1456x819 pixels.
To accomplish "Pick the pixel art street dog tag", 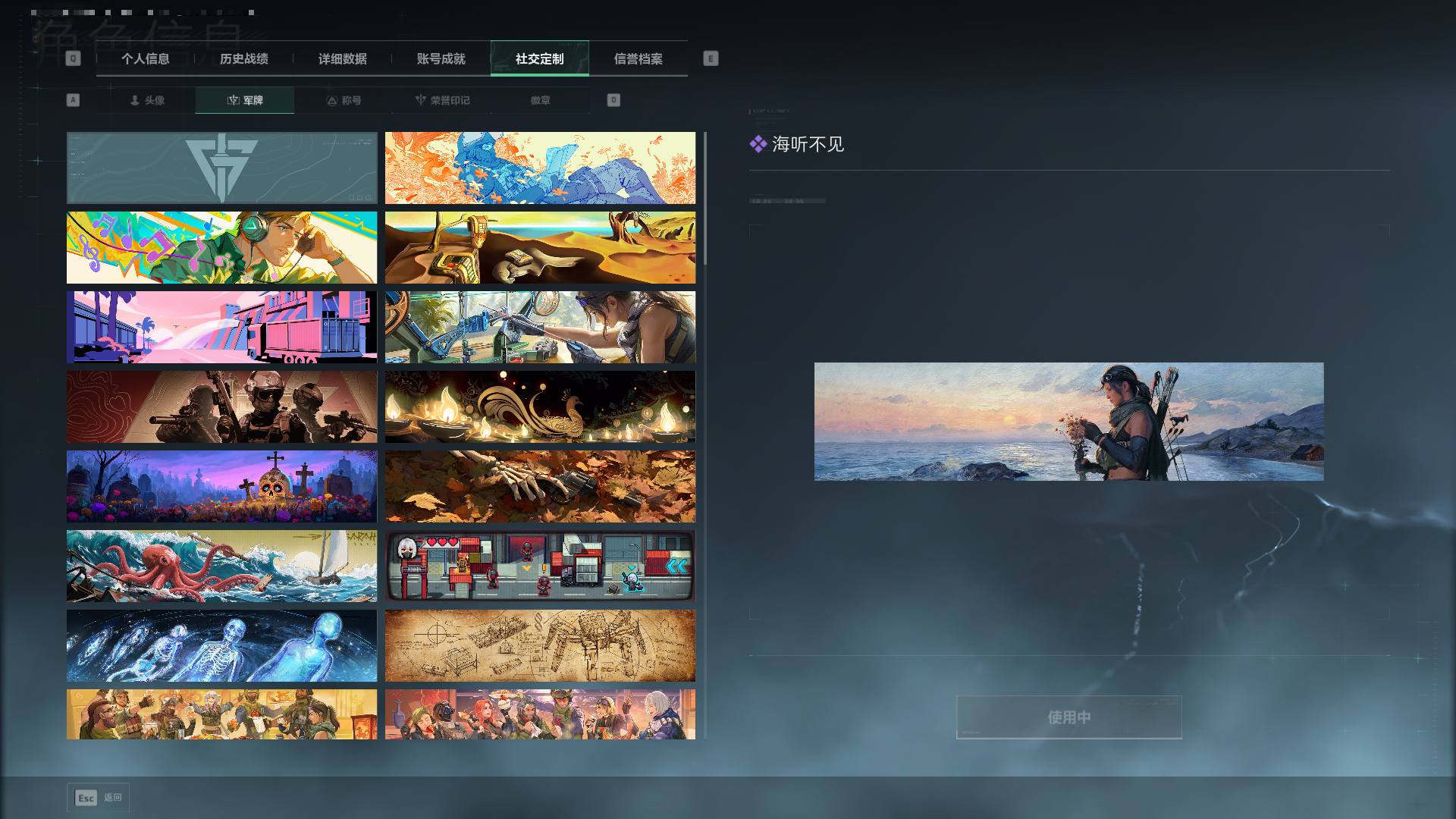I will [540, 566].
